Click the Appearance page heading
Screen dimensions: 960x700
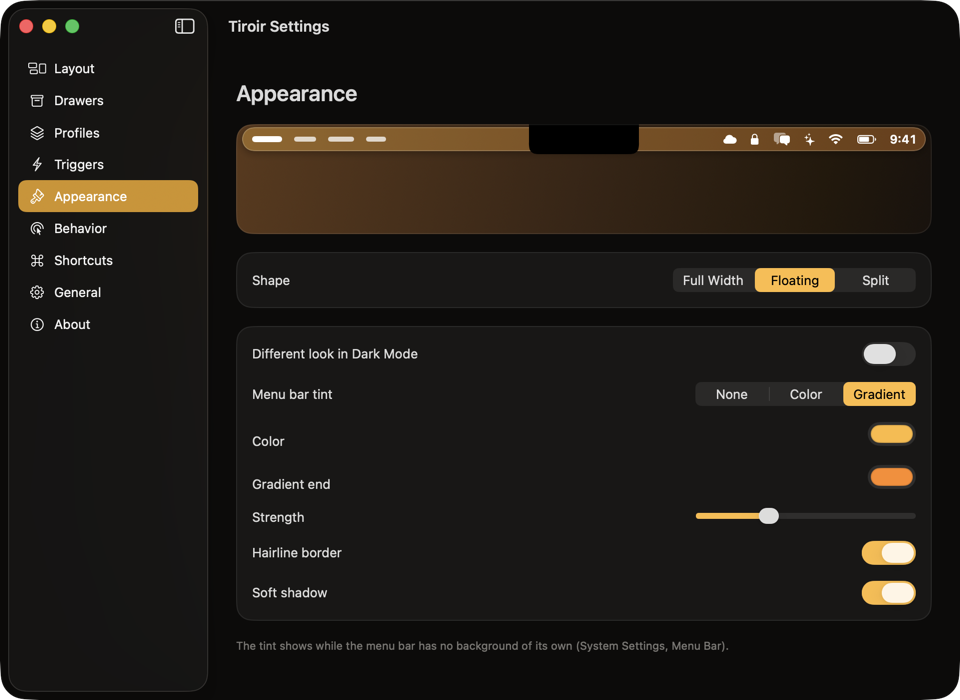tap(296, 94)
